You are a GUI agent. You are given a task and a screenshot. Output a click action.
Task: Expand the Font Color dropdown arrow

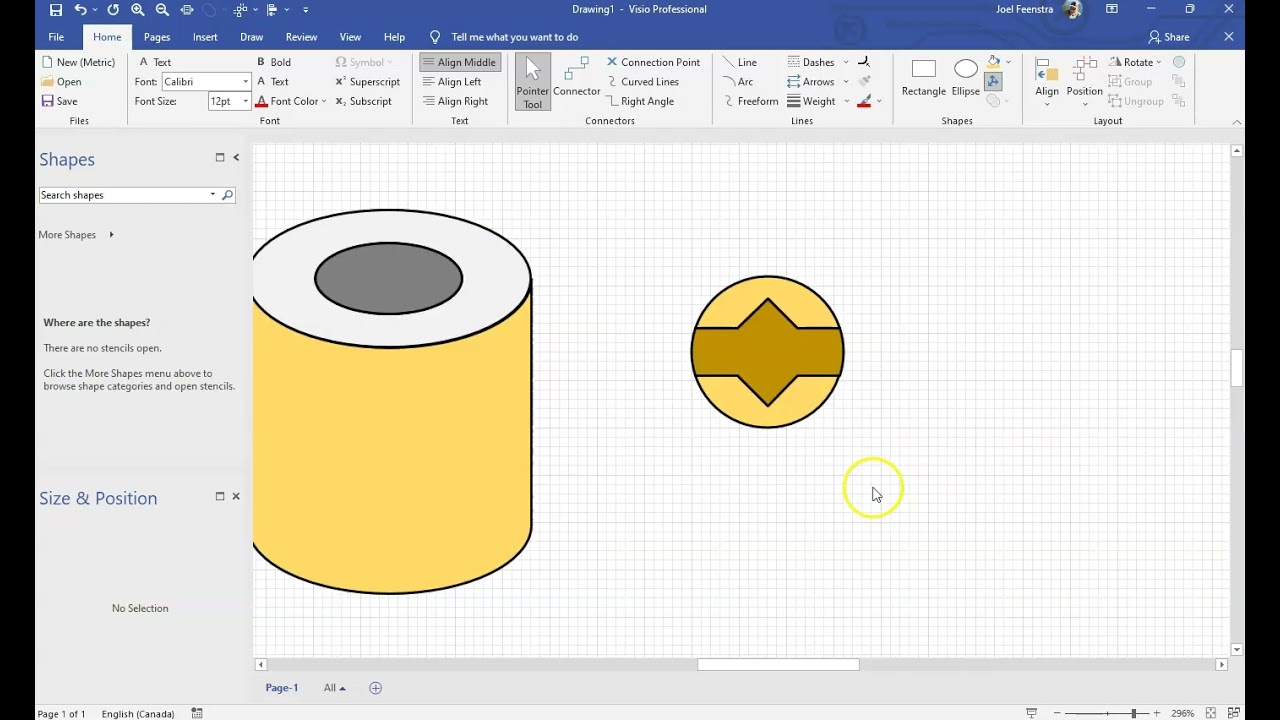(324, 101)
